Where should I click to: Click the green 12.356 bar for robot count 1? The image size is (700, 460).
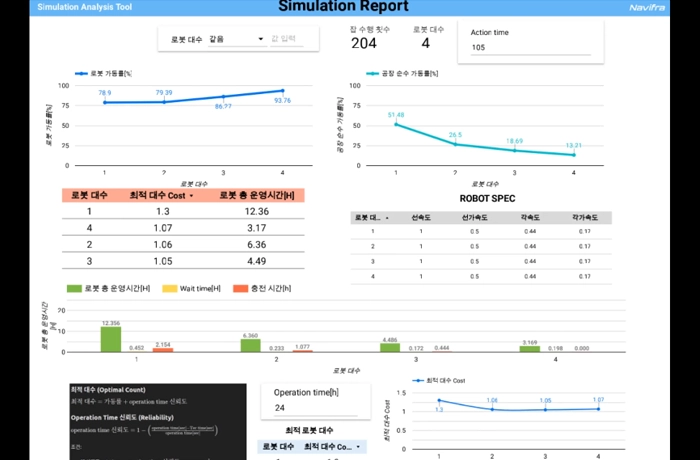pos(111,339)
